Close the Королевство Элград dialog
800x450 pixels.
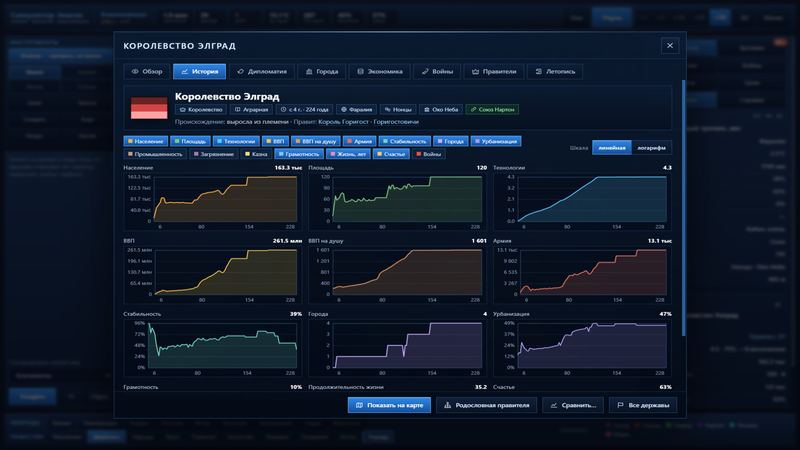point(670,46)
